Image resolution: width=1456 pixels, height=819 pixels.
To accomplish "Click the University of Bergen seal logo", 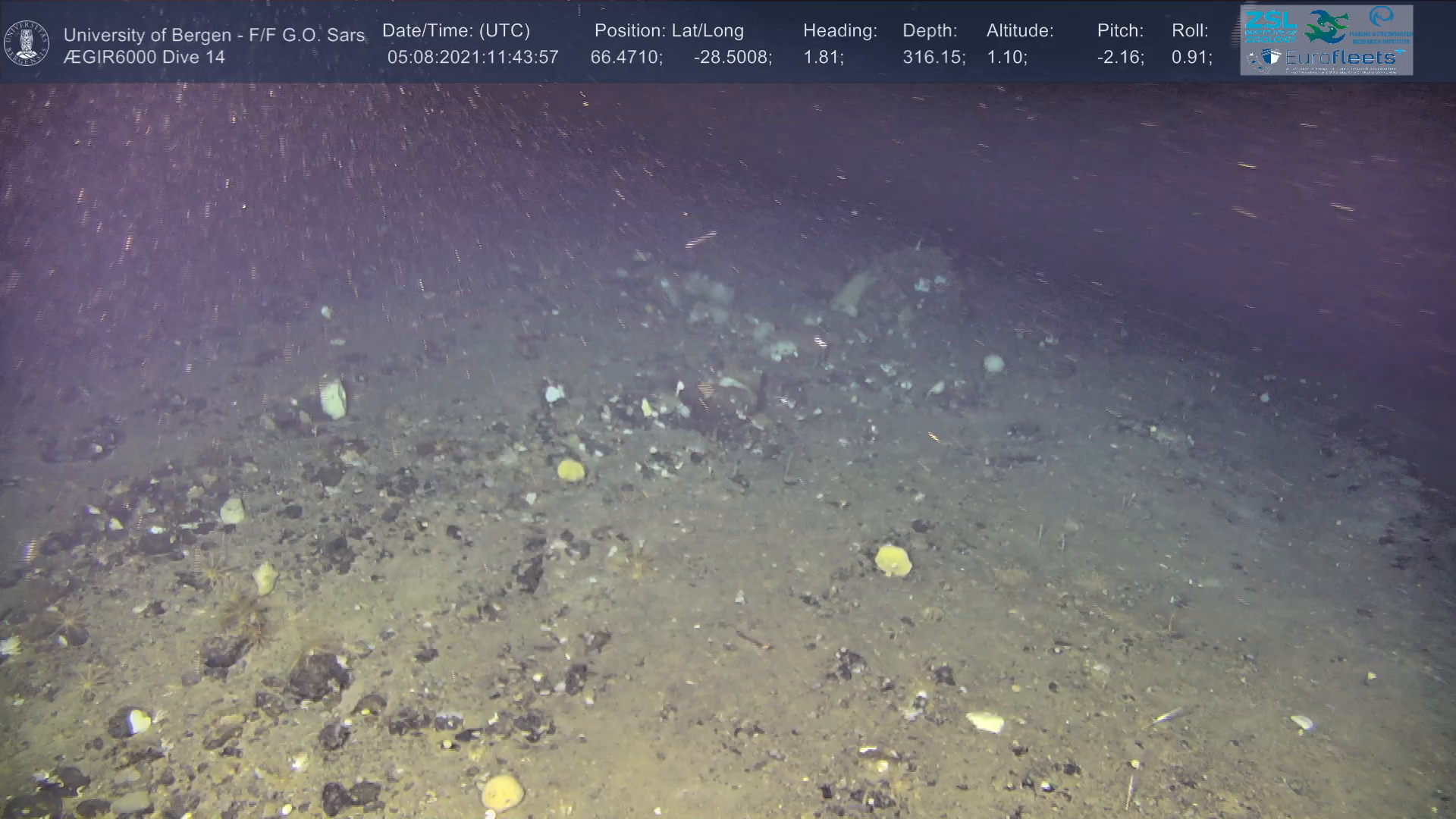I will (x=27, y=43).
